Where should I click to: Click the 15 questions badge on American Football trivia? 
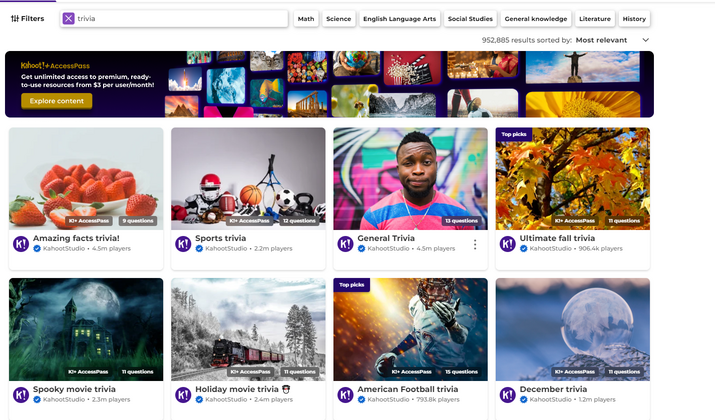tap(461, 372)
